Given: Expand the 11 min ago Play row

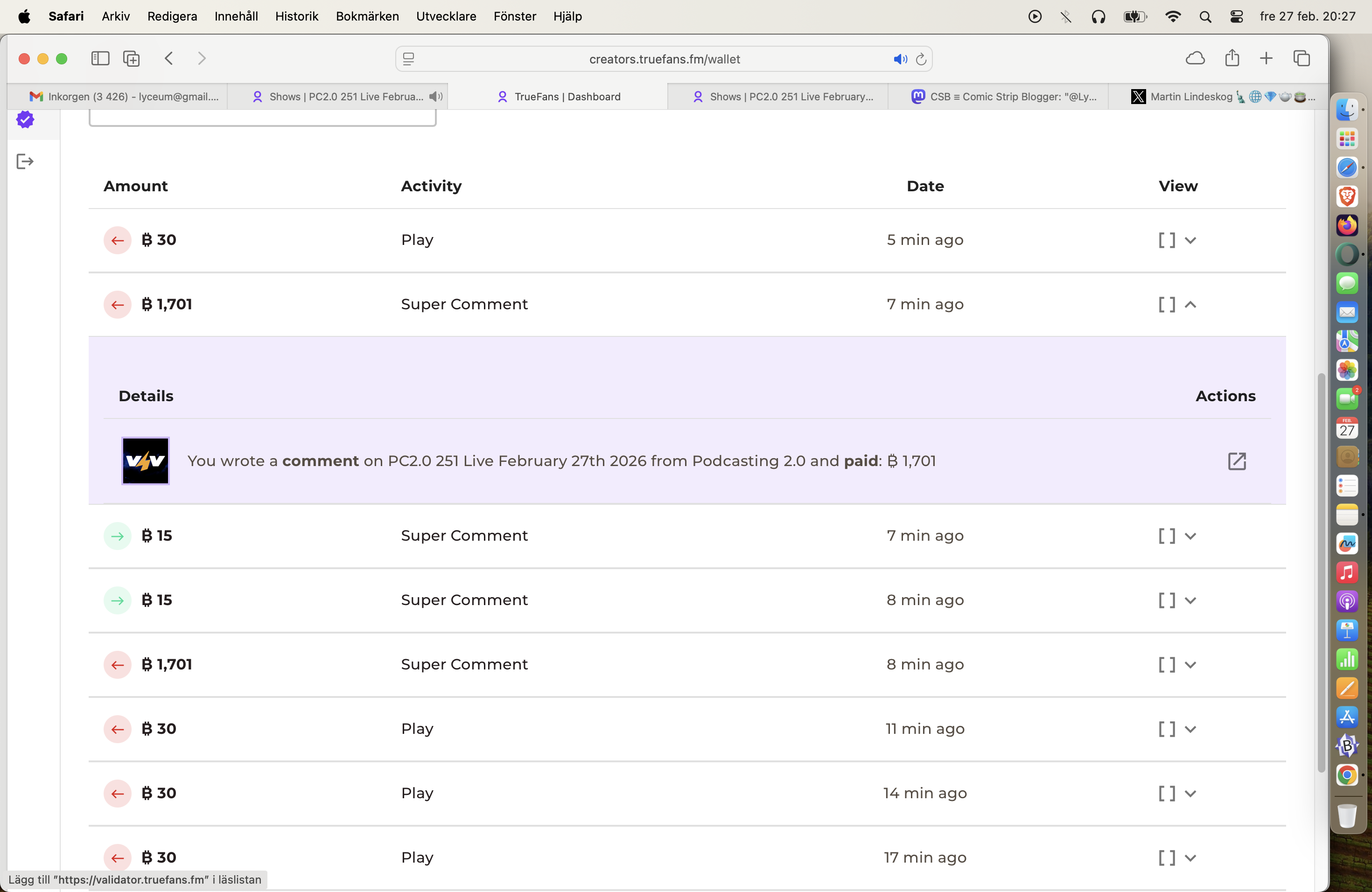Looking at the screenshot, I should point(1190,729).
